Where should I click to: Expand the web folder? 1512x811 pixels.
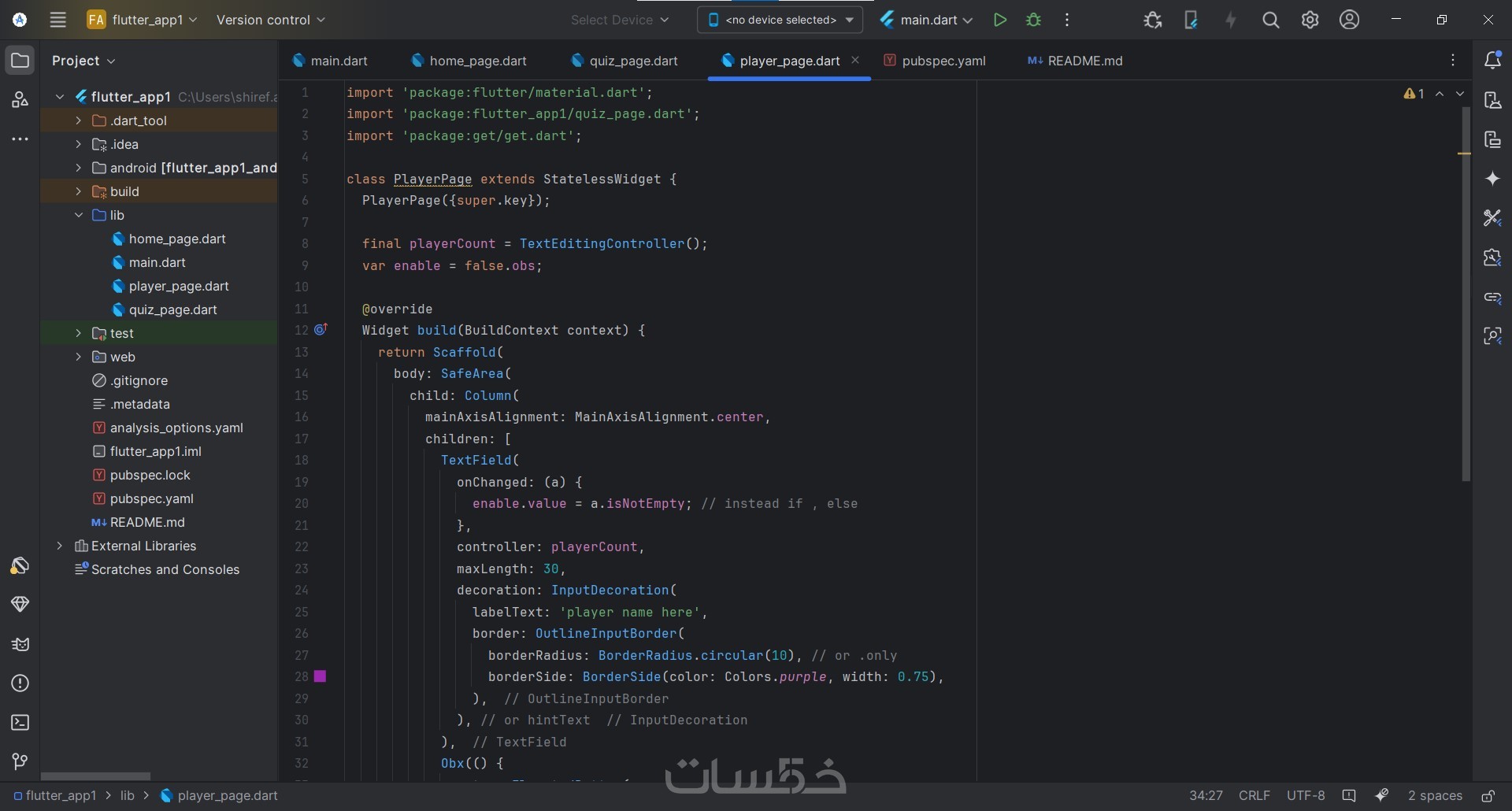78,357
